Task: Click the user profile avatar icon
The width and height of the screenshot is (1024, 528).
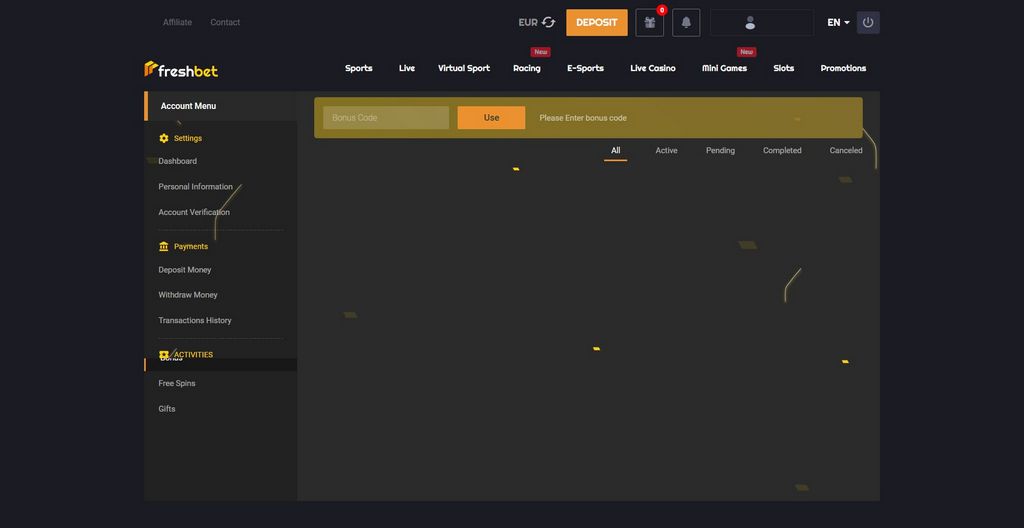Action: tap(750, 22)
